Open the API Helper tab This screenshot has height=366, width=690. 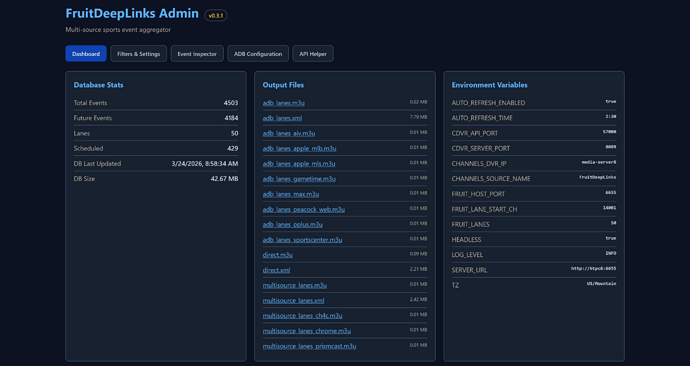tap(313, 54)
